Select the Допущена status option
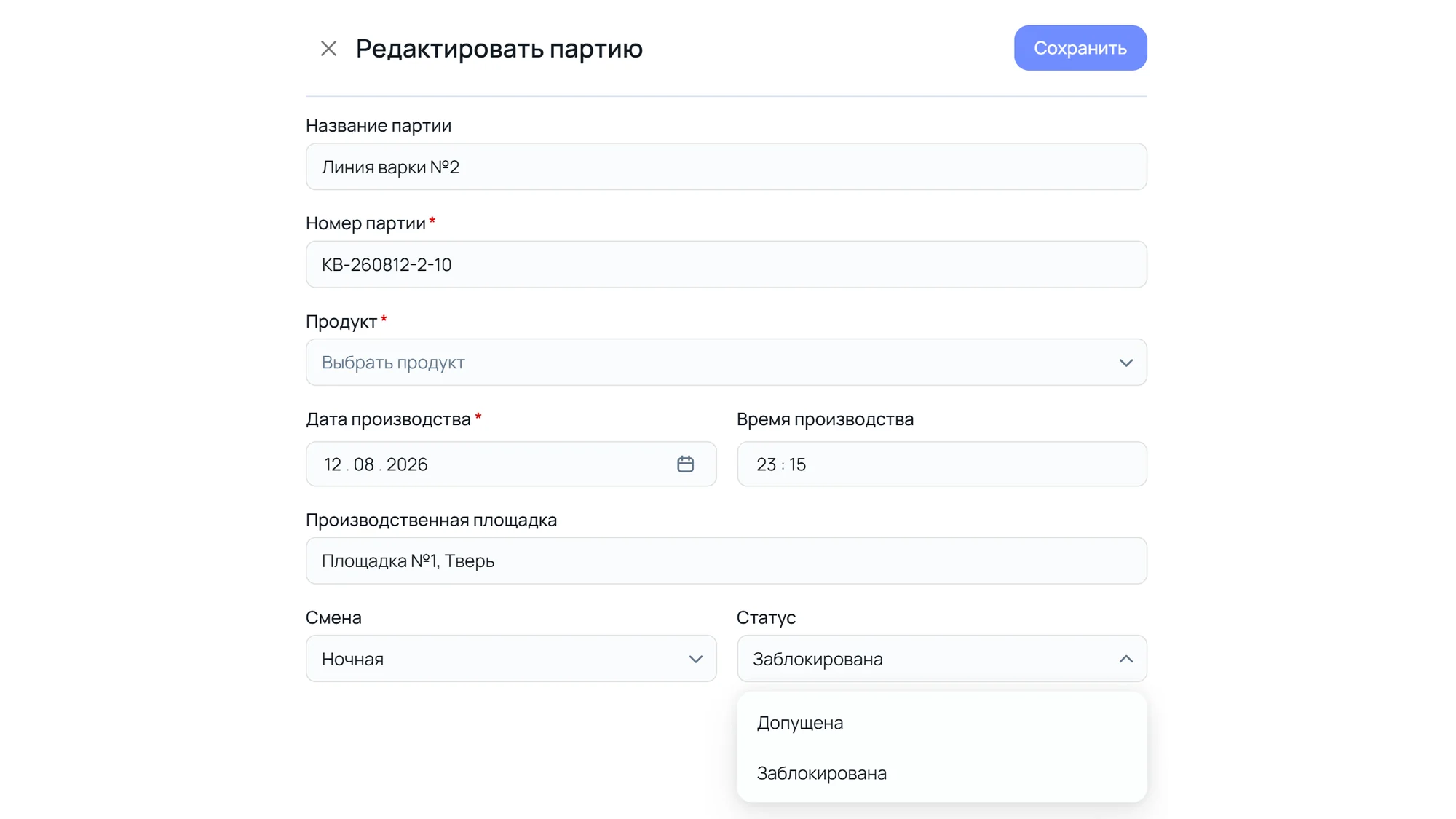Viewport: 1456px width, 819px height. point(942,723)
